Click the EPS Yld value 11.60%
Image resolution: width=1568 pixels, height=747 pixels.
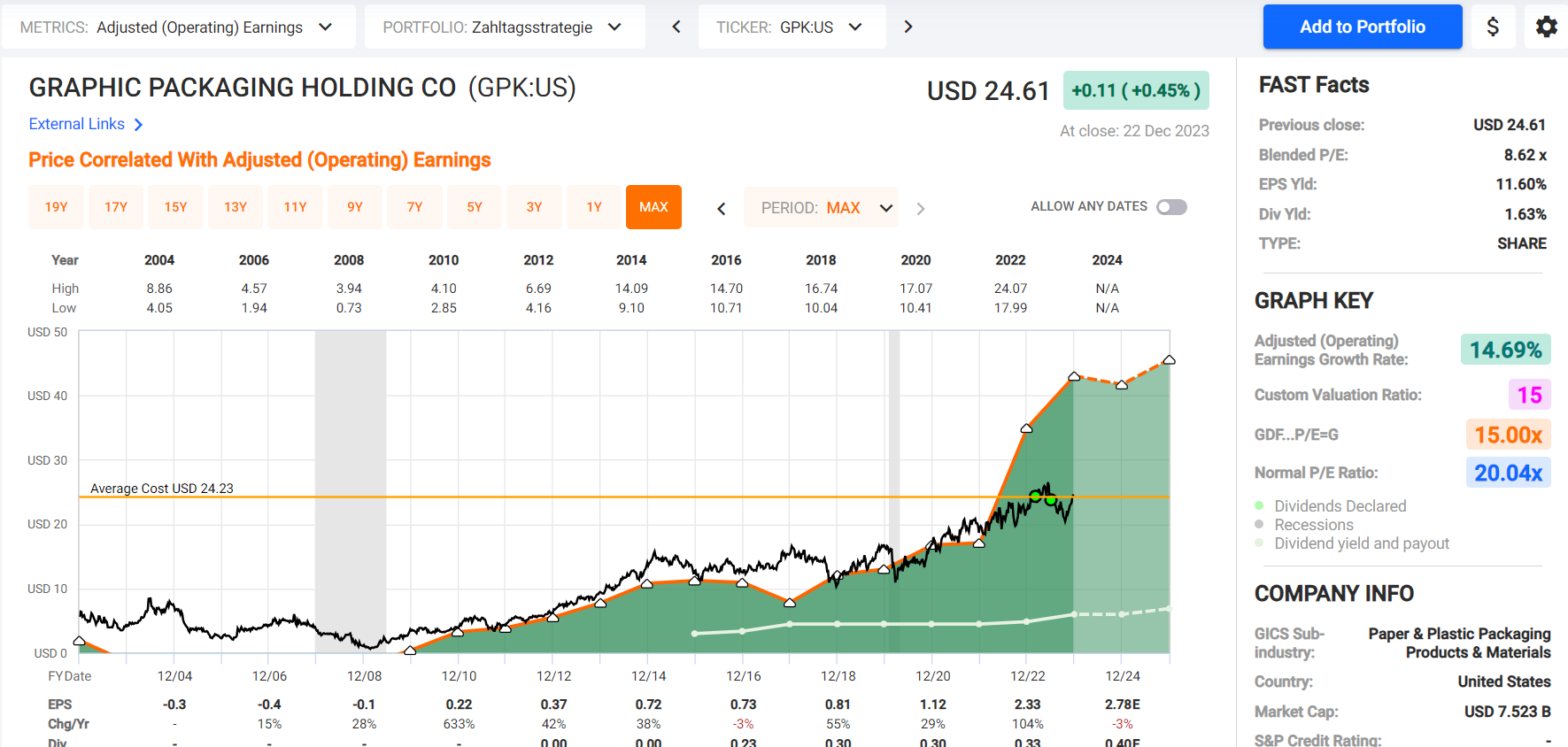(1521, 184)
